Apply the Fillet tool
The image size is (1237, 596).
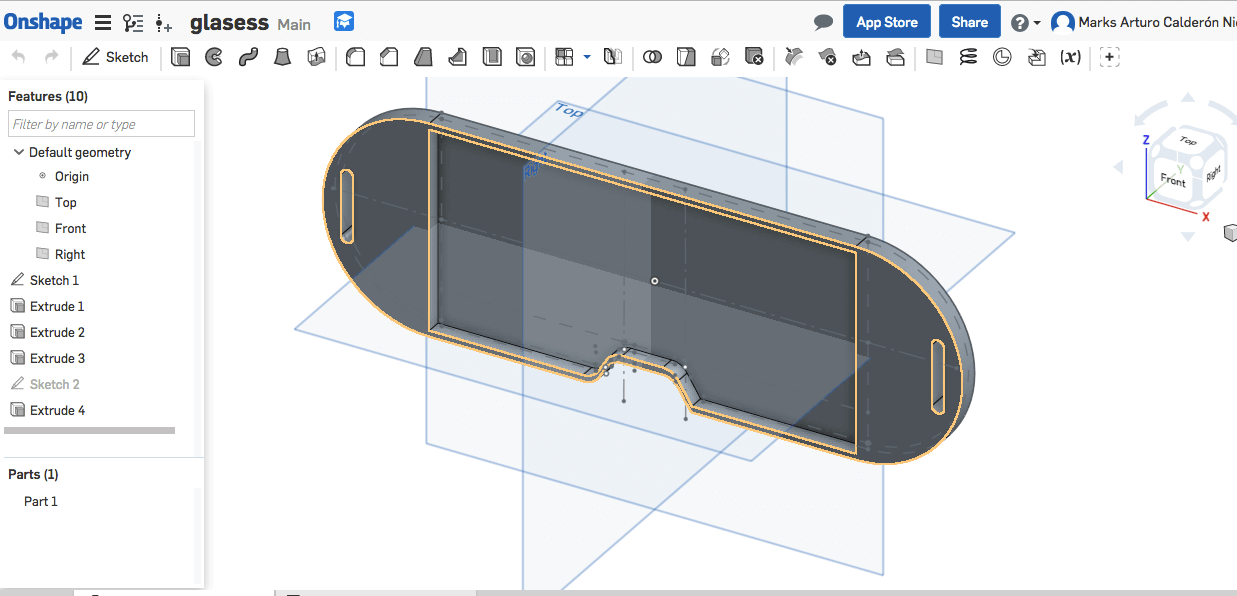pyautogui.click(x=355, y=57)
